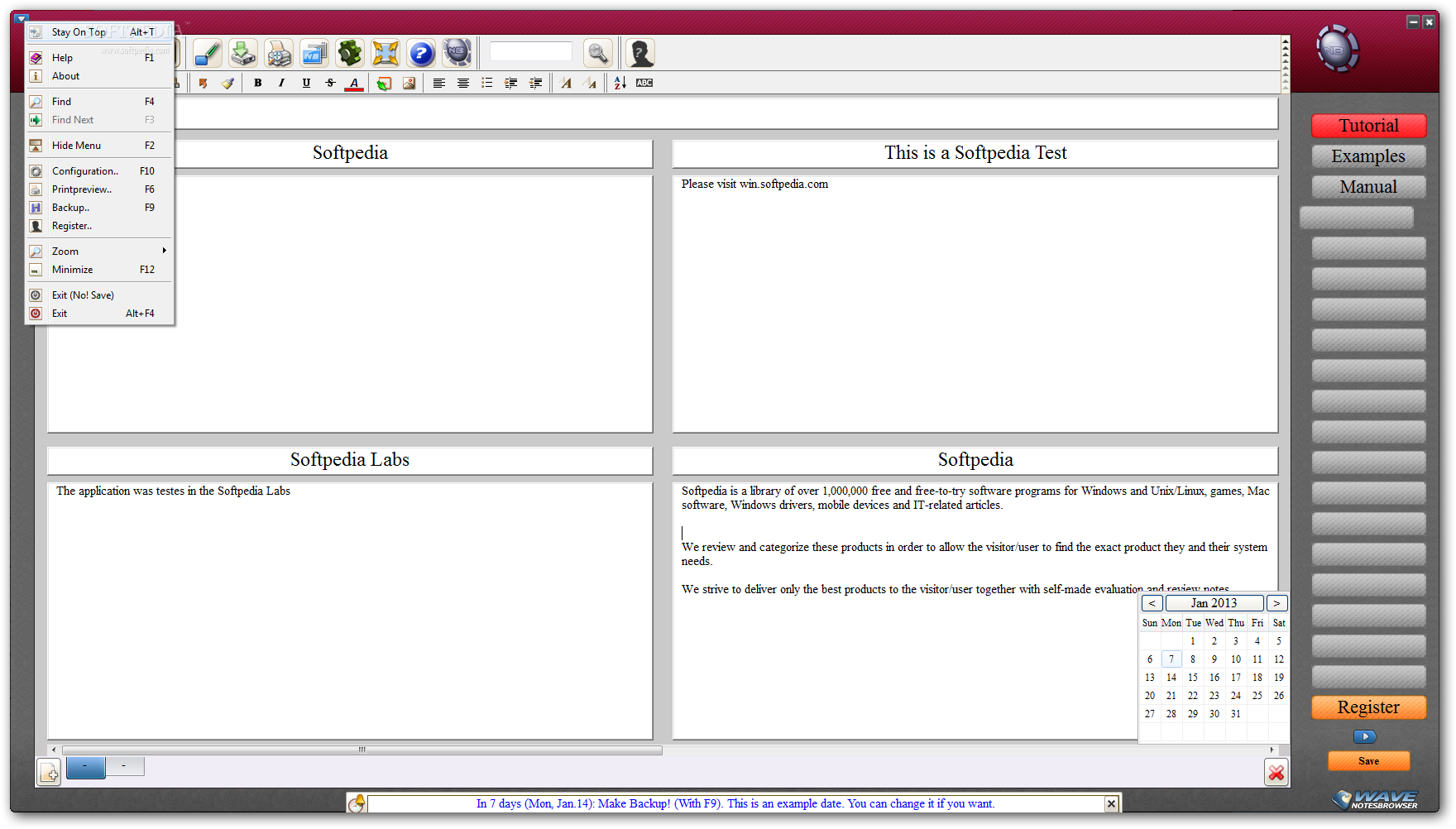Click the toolbar search input field
Image resolution: width=1456 pixels, height=829 pixels.
531,52
